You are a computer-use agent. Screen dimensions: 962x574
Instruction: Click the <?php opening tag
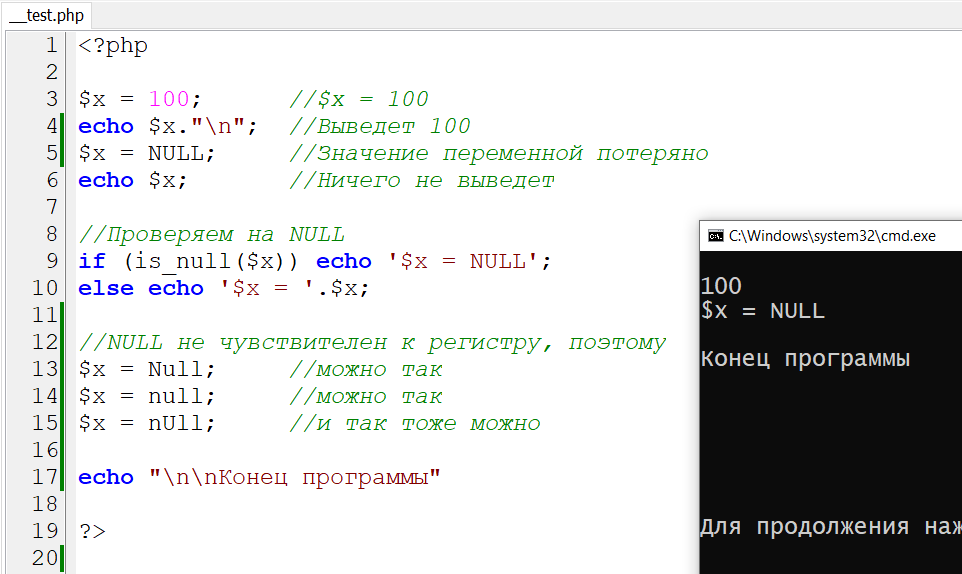coord(113,46)
